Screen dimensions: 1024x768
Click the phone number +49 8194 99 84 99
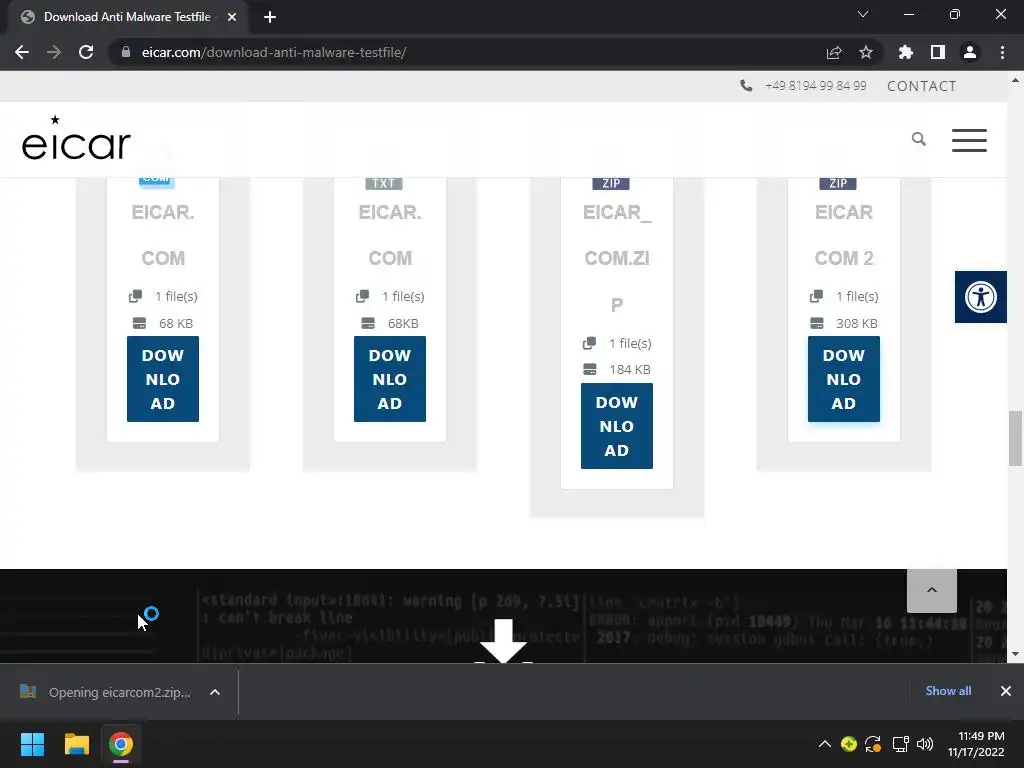[x=816, y=86]
